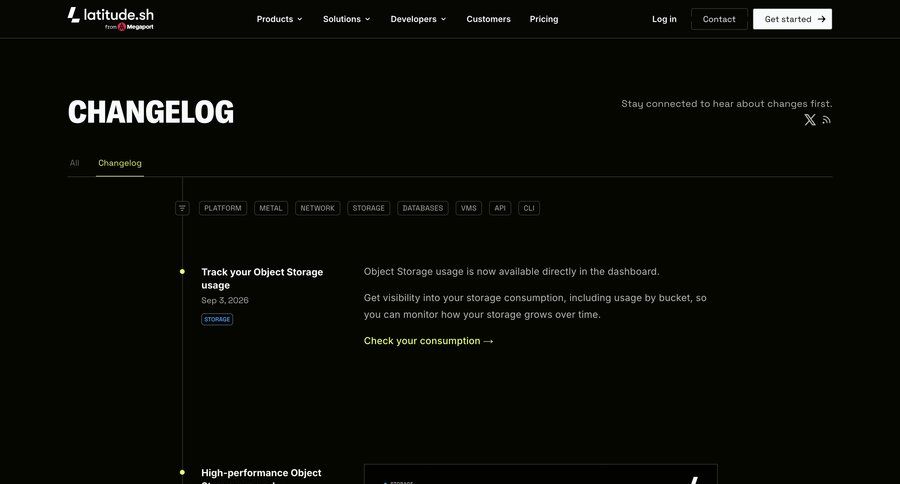Follow the 'Check your consumption' link
900x484 pixels.
(x=428, y=340)
